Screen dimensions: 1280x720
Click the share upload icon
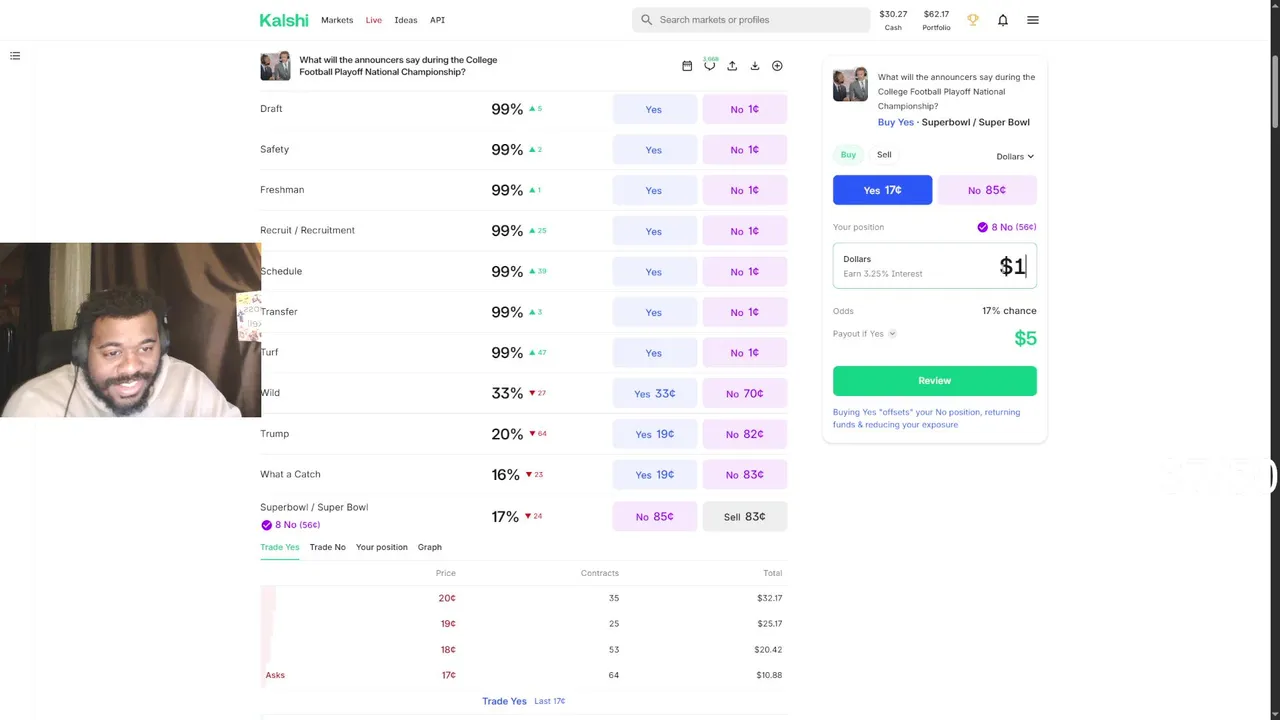(x=732, y=66)
